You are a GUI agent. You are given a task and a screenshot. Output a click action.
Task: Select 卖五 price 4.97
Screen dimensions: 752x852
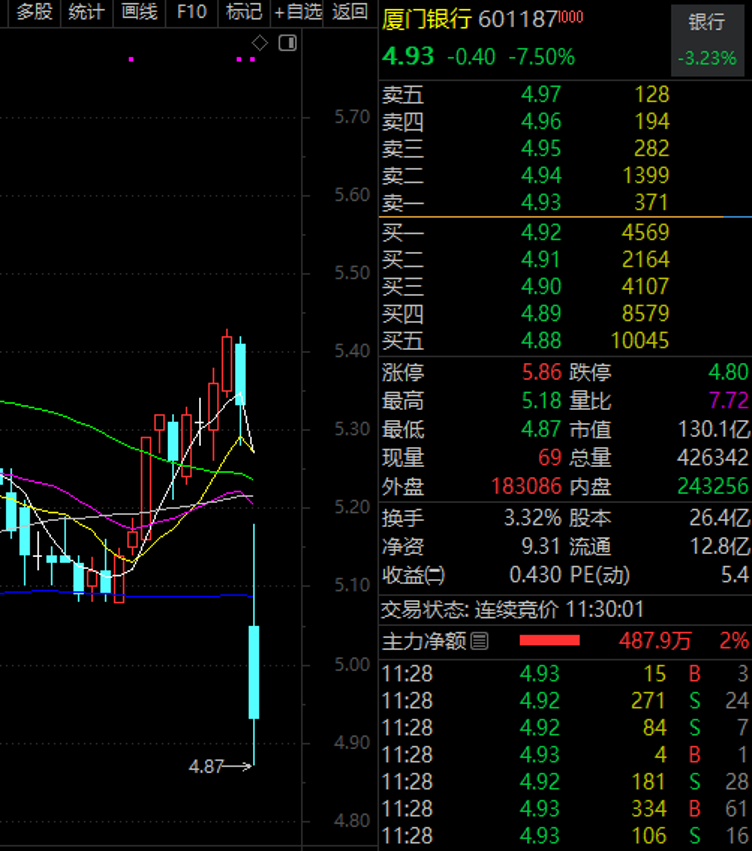point(541,95)
